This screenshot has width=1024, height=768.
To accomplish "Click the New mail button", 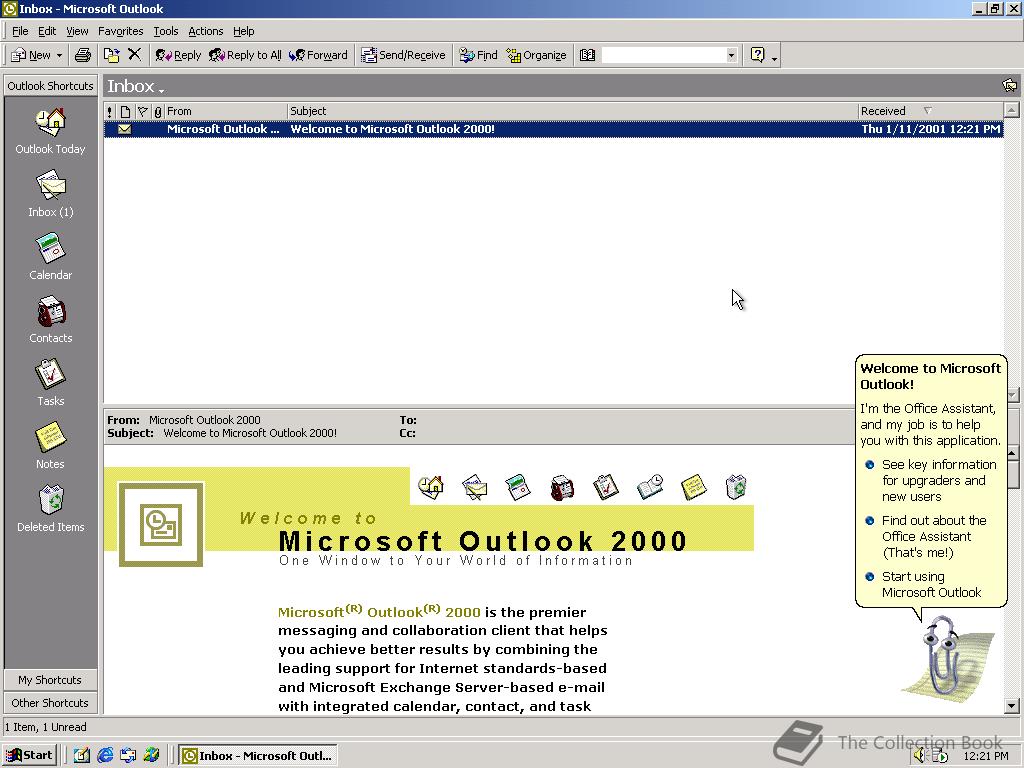I will (x=31, y=55).
